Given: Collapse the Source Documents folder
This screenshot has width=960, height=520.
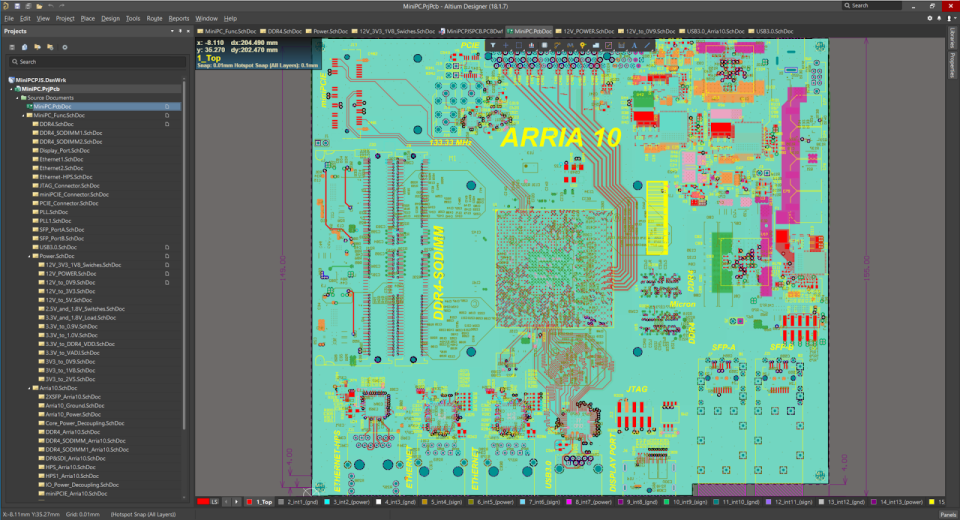Looking at the screenshot, I should (18, 97).
